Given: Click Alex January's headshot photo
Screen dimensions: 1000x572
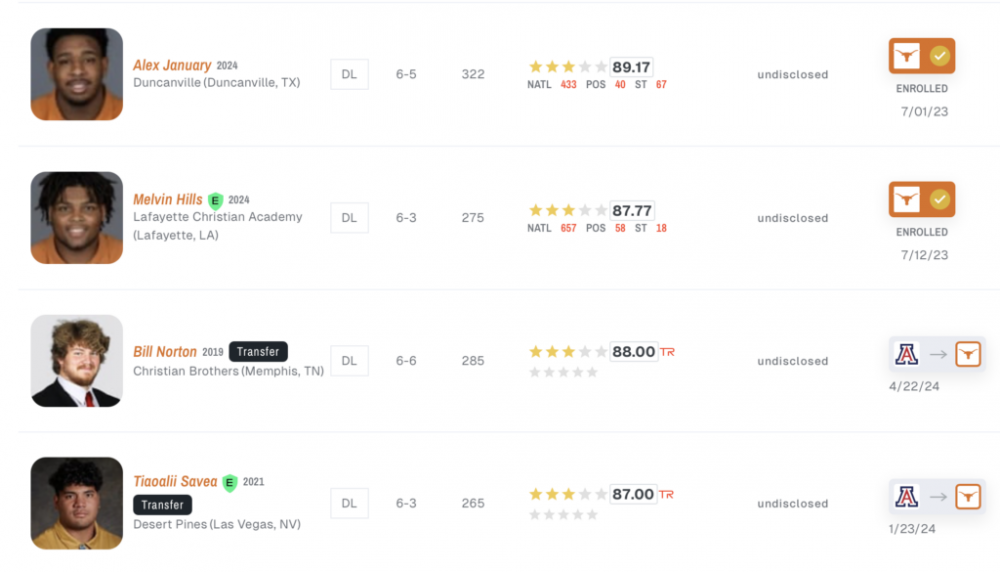Looking at the screenshot, I should [x=77, y=74].
